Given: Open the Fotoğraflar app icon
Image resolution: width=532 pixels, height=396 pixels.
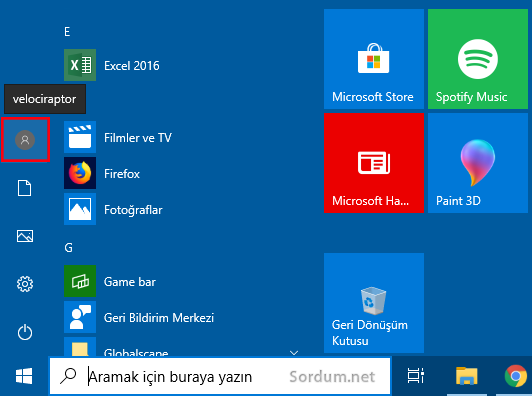Looking at the screenshot, I should click(80, 209).
